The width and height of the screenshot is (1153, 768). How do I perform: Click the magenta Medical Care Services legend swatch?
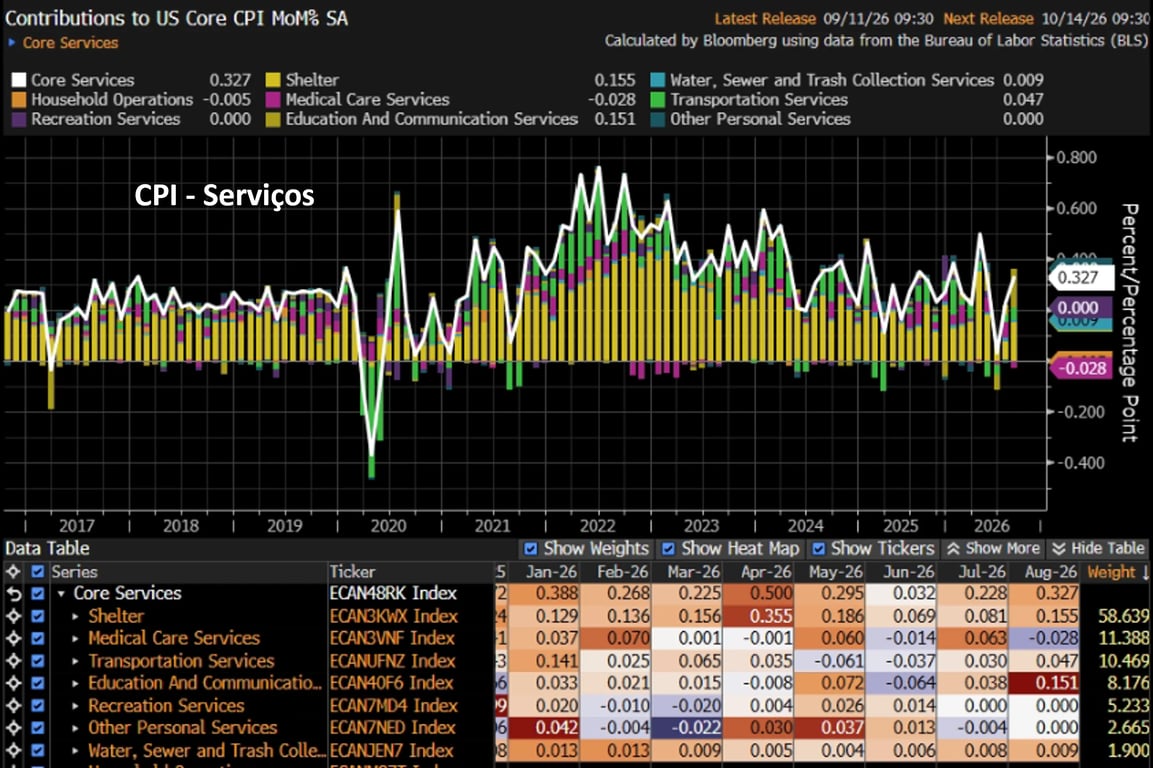click(x=273, y=99)
